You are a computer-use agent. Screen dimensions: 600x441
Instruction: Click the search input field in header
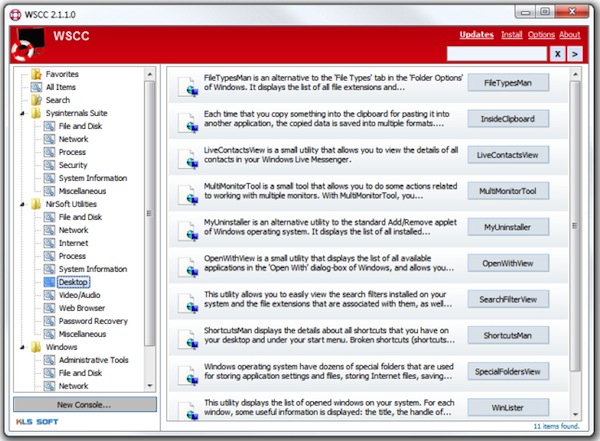click(x=497, y=54)
